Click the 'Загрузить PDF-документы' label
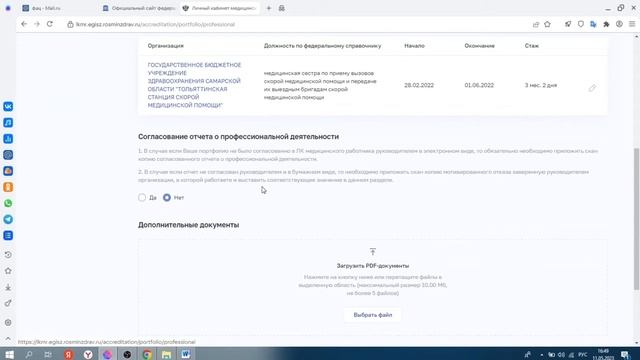 373,266
